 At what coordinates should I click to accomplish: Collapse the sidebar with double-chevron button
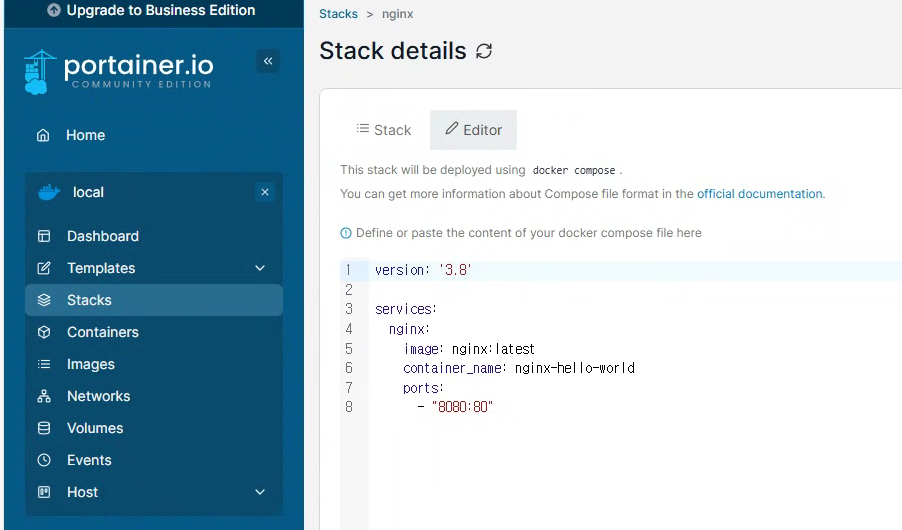click(x=268, y=61)
